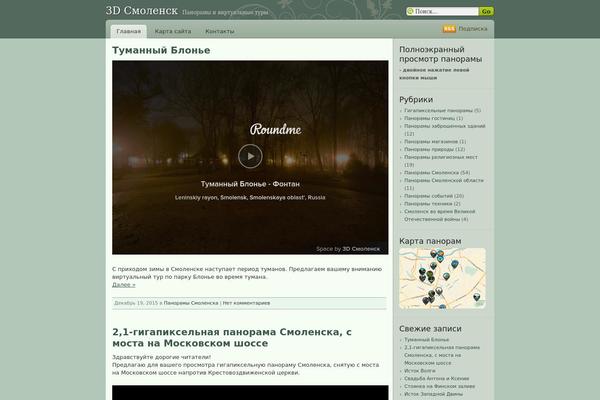Click the 3D Смоленск link in panorama credit
600x400 pixels.
point(361,249)
